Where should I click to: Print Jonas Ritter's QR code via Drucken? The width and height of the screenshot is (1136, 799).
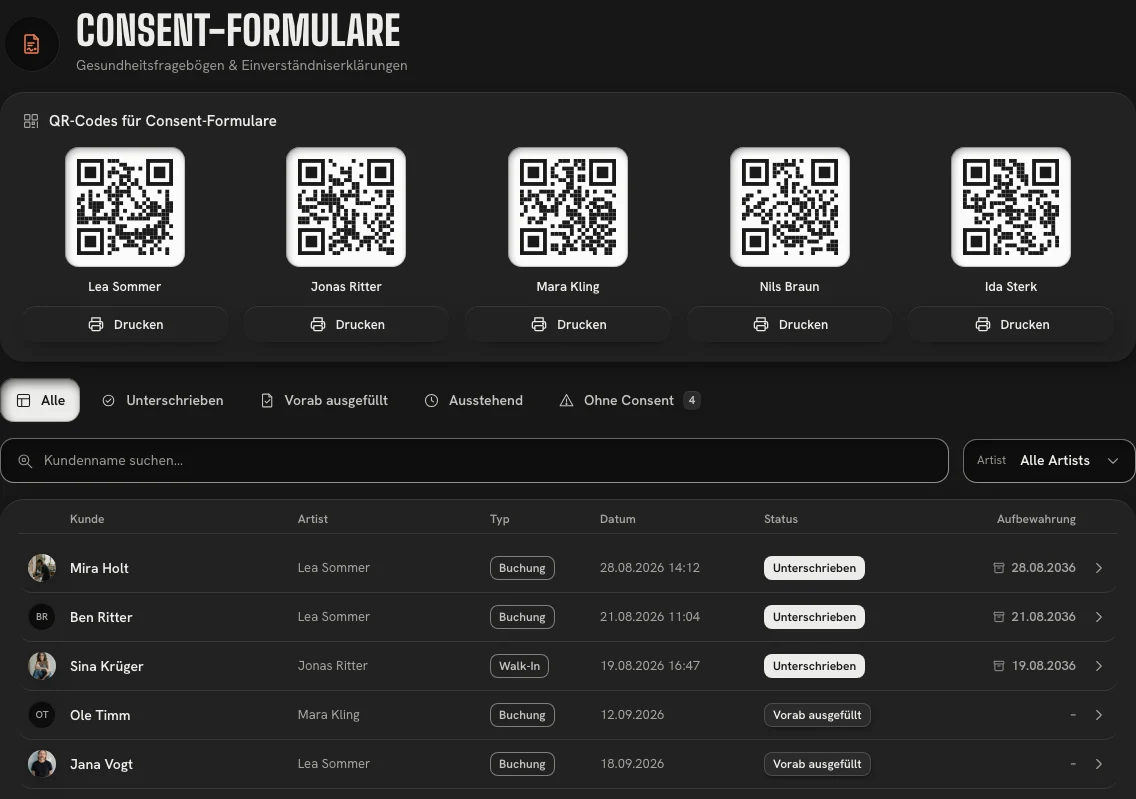click(346, 325)
